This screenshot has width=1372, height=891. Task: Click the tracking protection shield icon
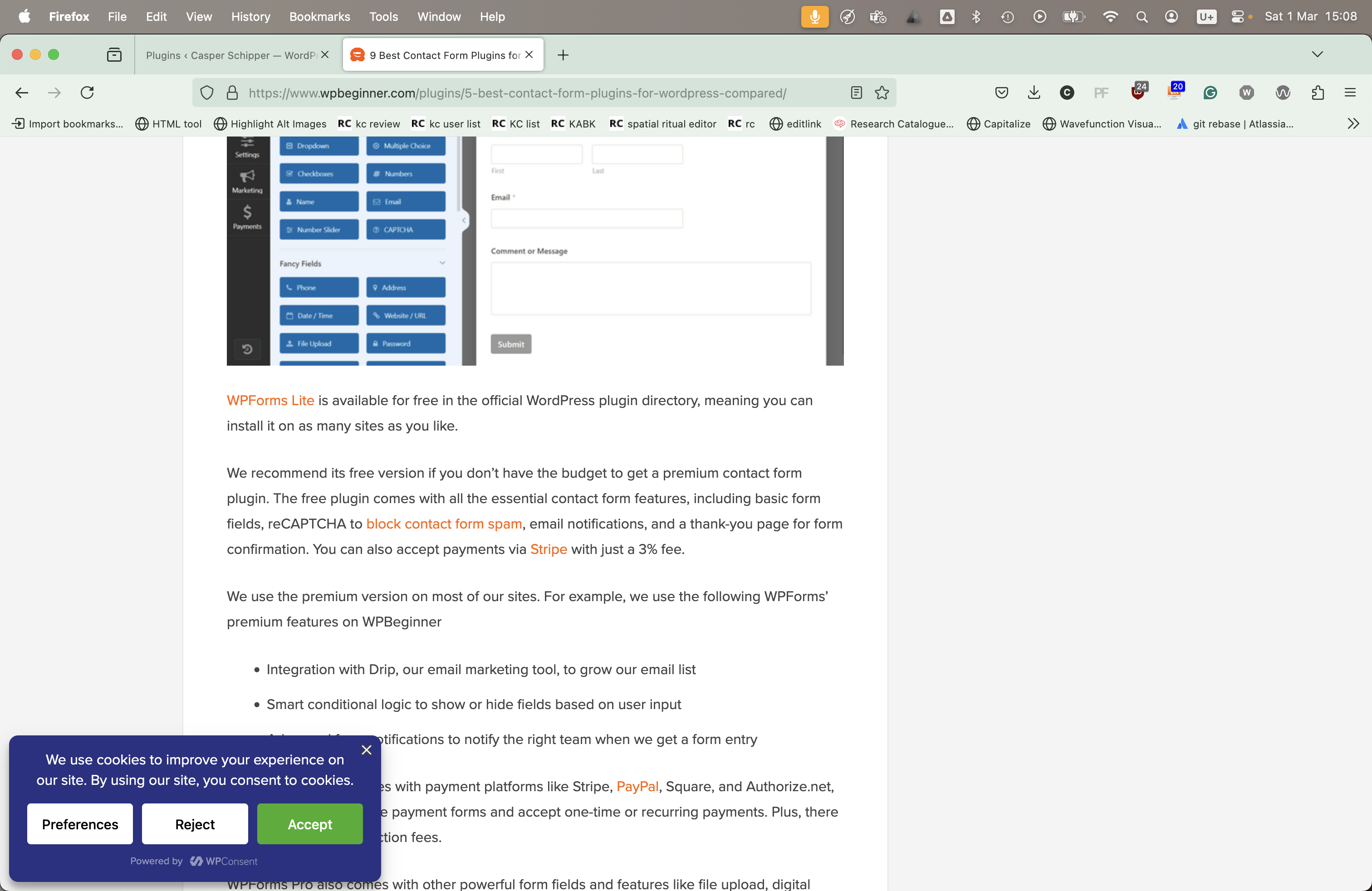pyautogui.click(x=207, y=93)
